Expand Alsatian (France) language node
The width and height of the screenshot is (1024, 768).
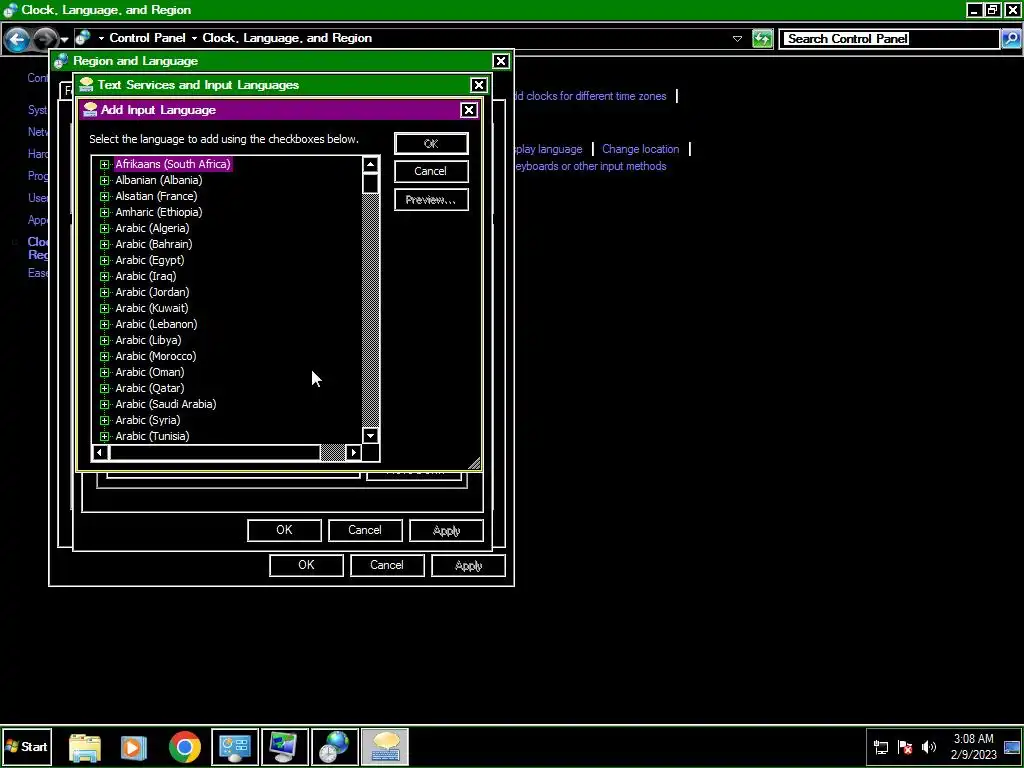click(x=104, y=197)
